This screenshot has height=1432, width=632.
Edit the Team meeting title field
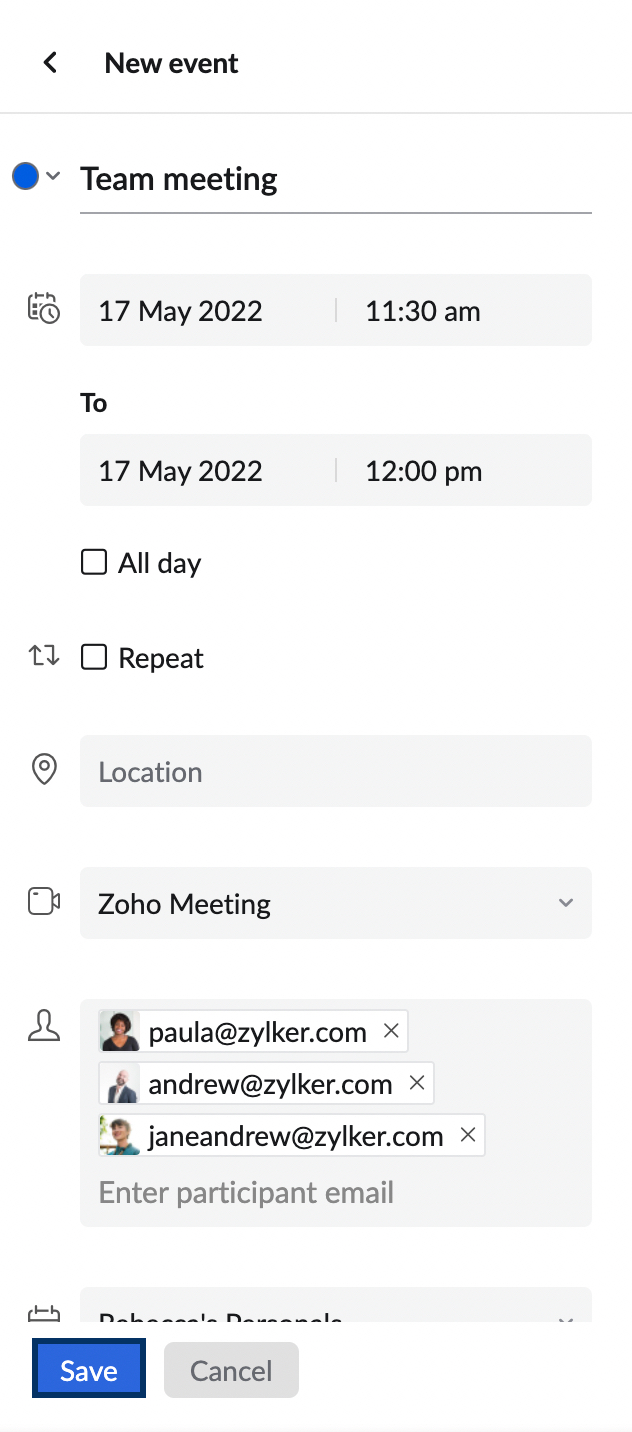pyautogui.click(x=336, y=179)
